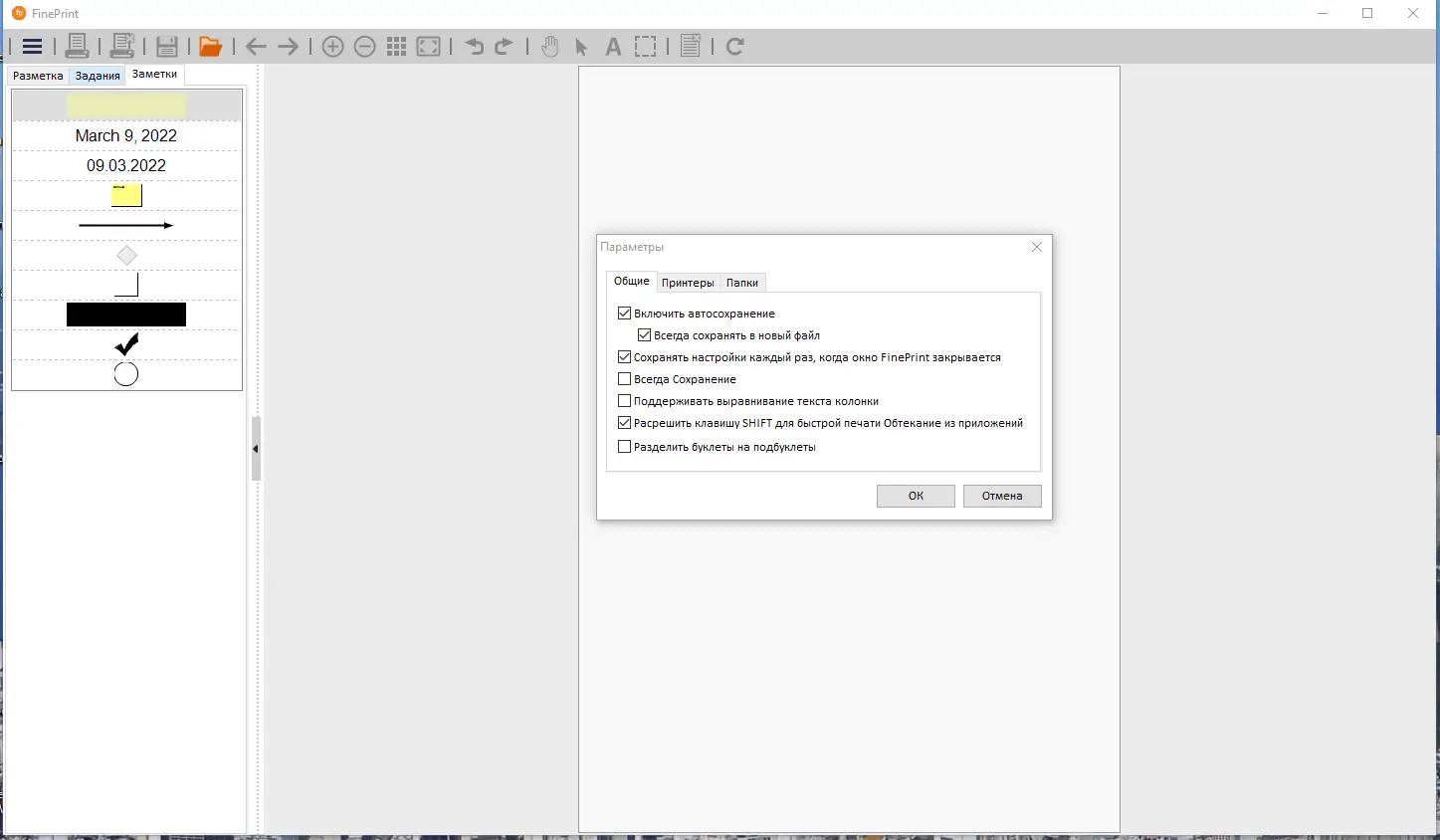Image resolution: width=1440 pixels, height=840 pixels.
Task: Select the text 'A' tool
Action: [x=613, y=47]
